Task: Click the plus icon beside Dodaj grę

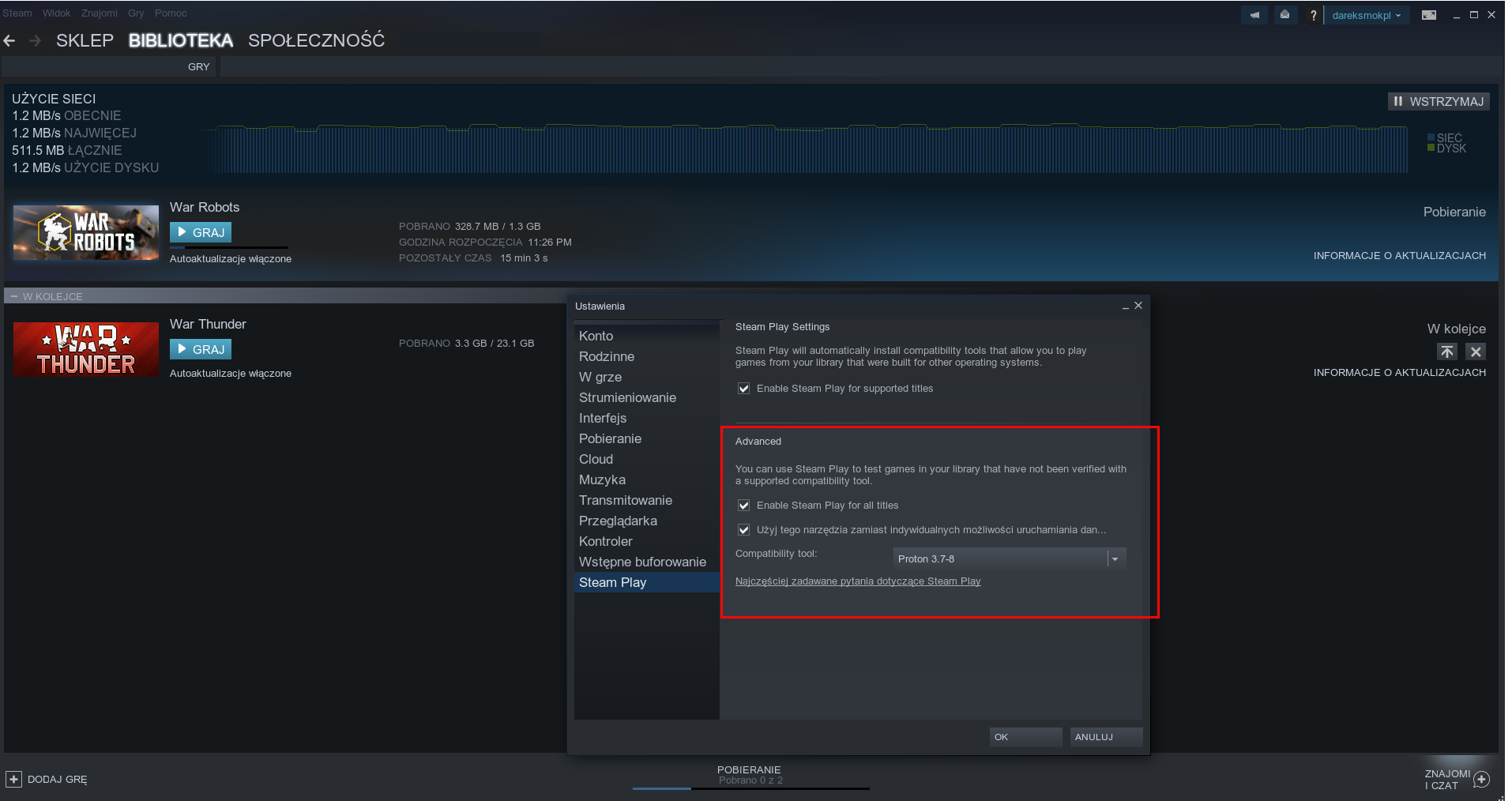Action: (13, 779)
